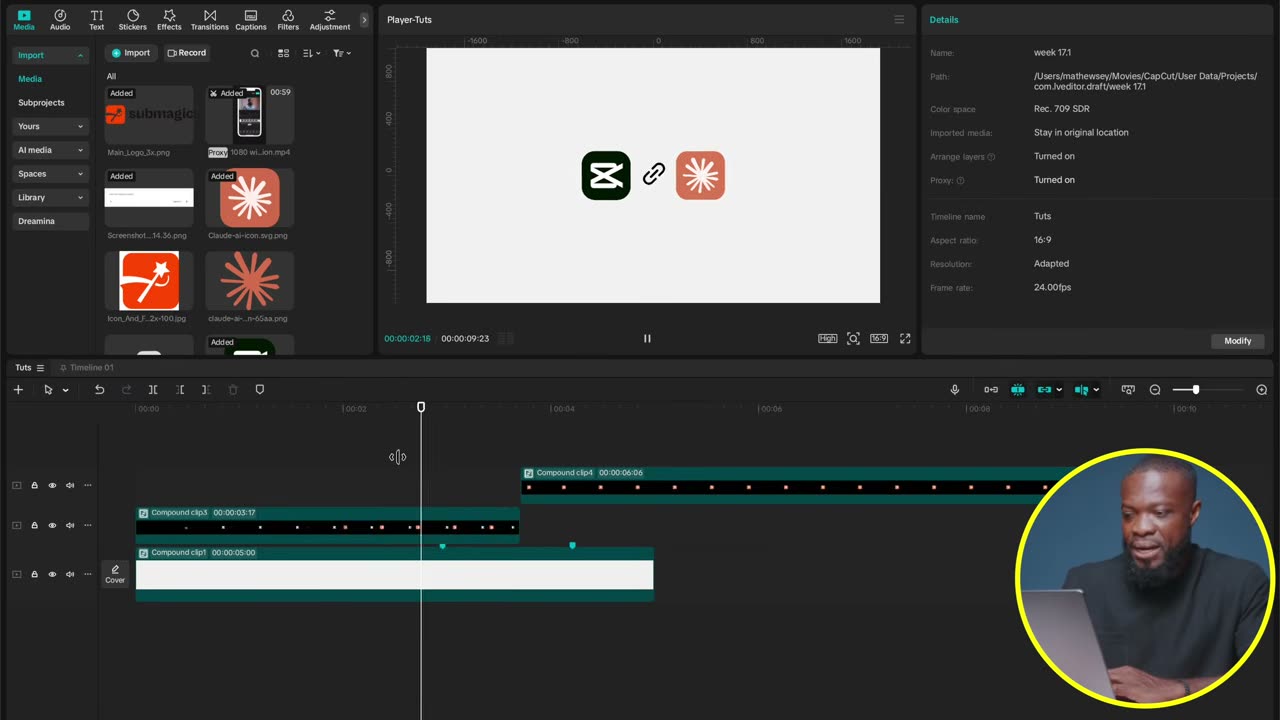Mute the Compound clip3 track
This screenshot has height=720, width=1280.
70,525
